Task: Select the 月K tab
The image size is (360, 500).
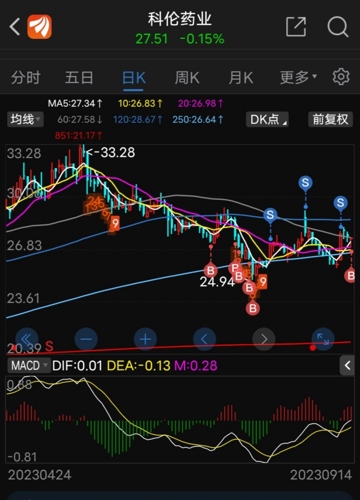Action: click(x=241, y=78)
